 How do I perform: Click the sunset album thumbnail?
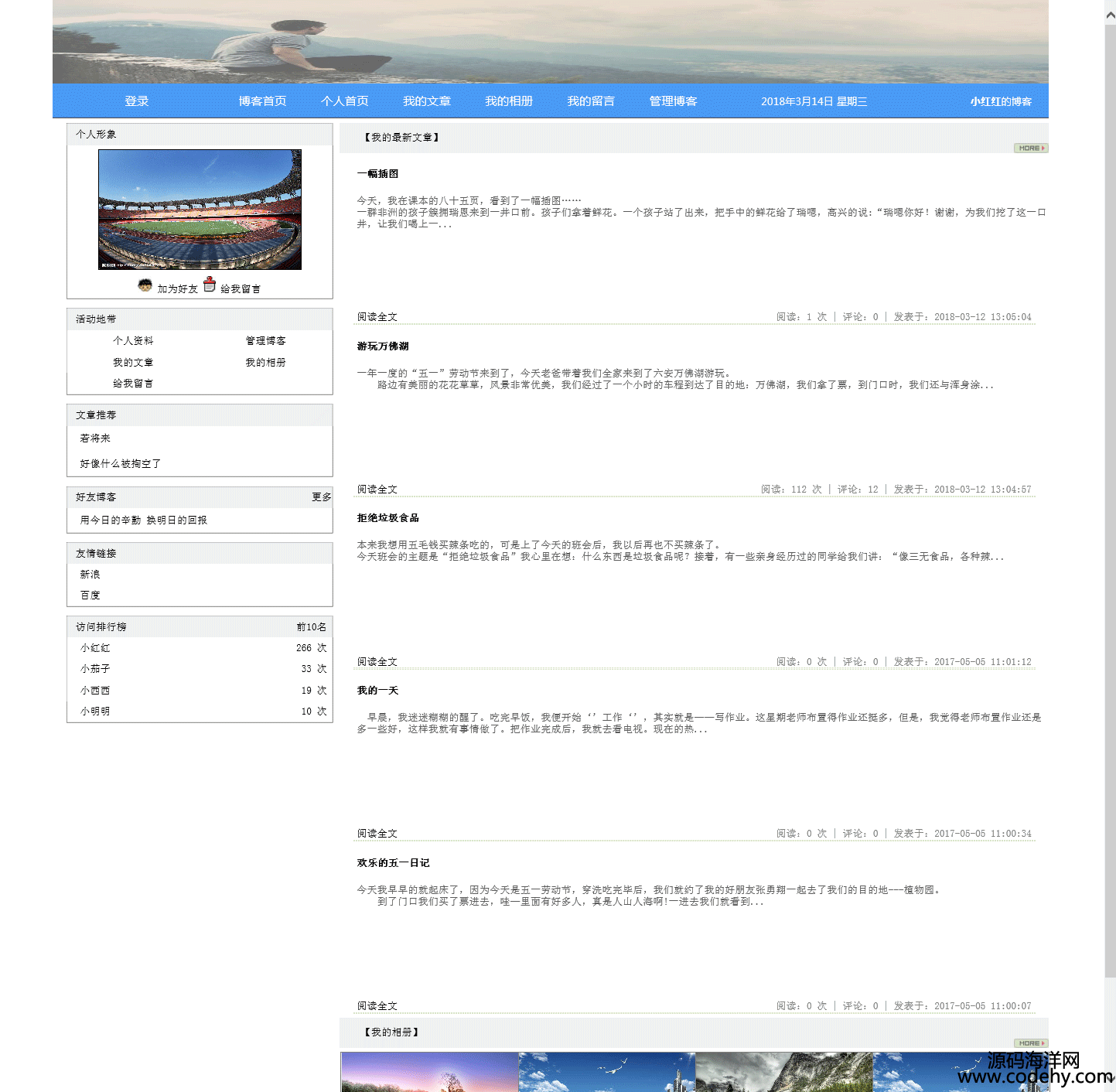430,1072
